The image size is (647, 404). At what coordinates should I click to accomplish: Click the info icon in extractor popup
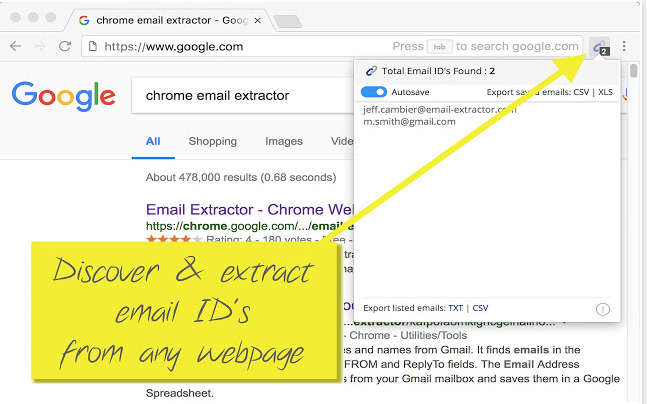click(x=602, y=309)
